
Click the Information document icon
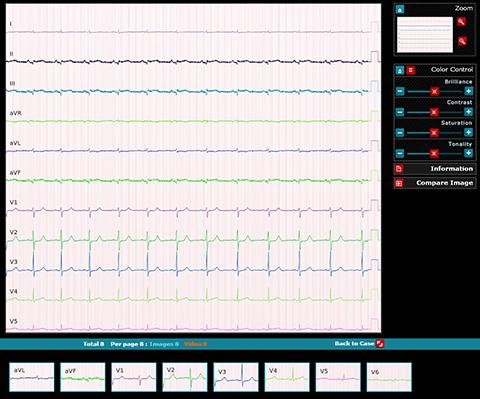tap(399, 169)
